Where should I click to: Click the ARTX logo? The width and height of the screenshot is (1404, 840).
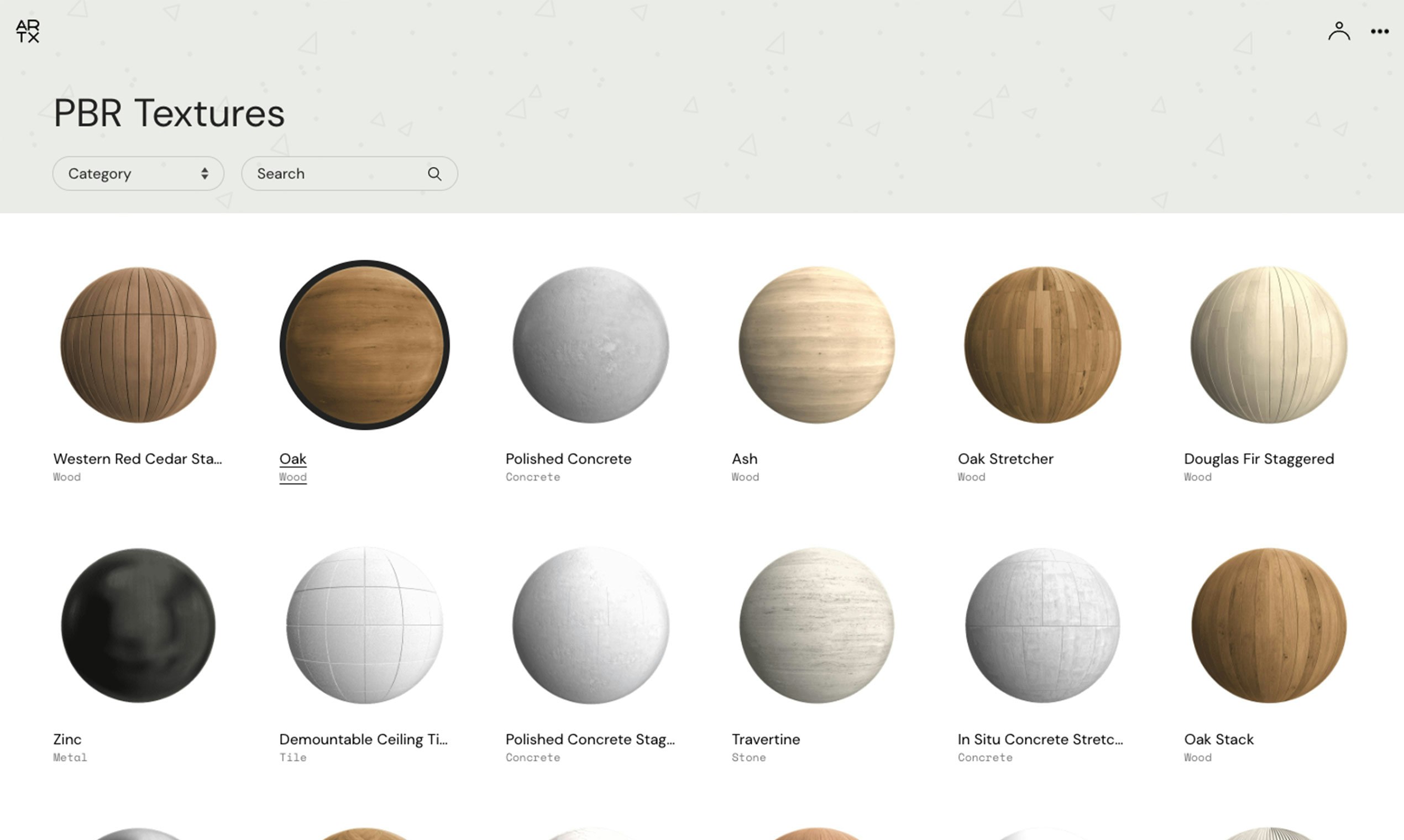pyautogui.click(x=28, y=31)
